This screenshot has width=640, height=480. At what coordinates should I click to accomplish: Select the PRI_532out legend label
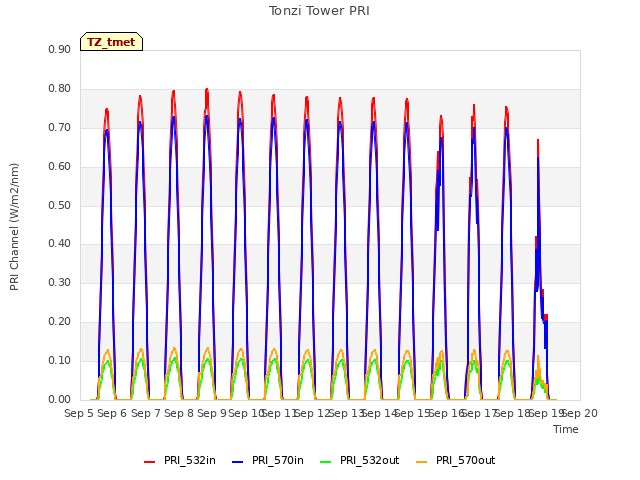pos(370,460)
